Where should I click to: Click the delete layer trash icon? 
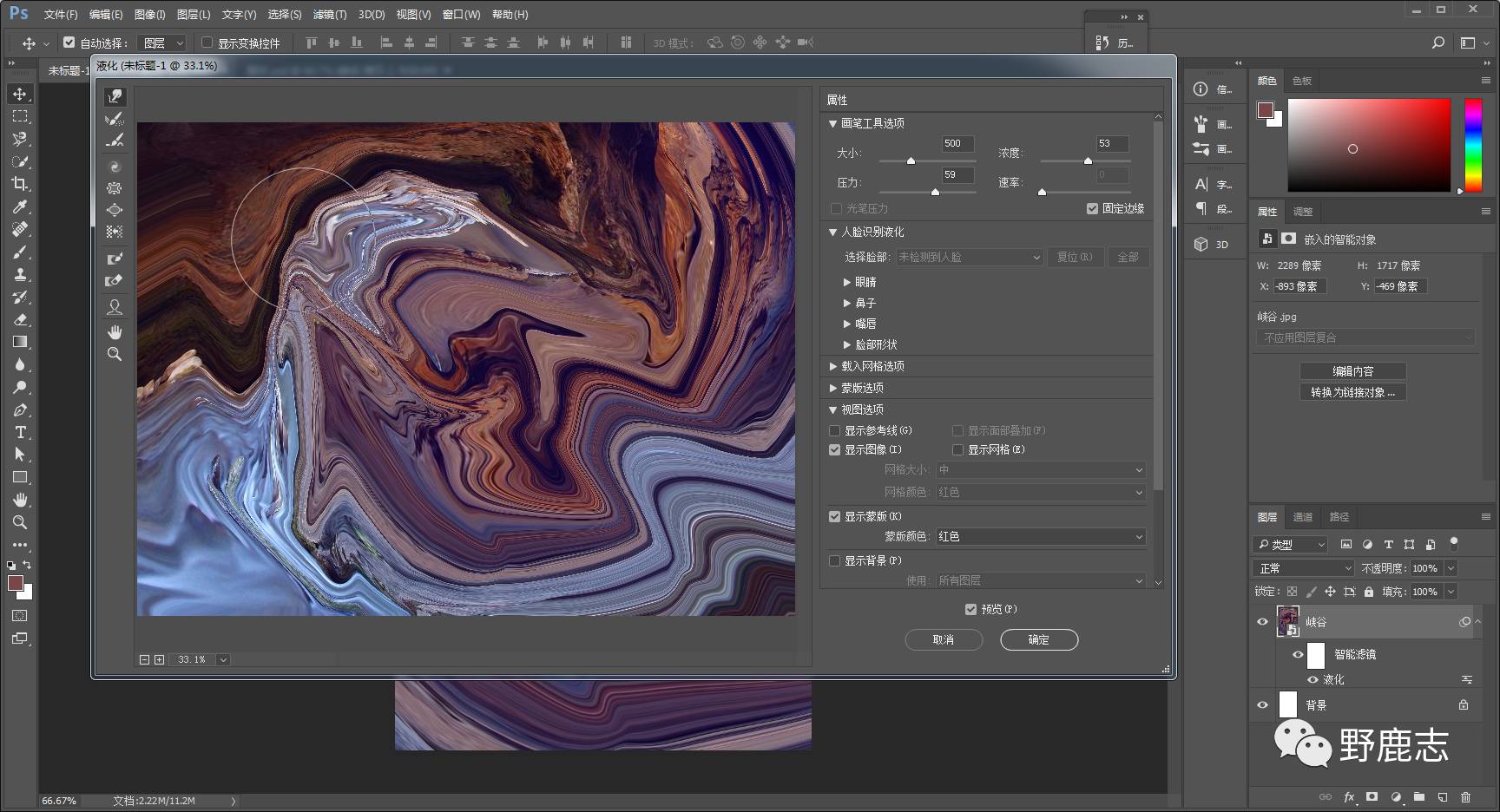[x=1465, y=796]
